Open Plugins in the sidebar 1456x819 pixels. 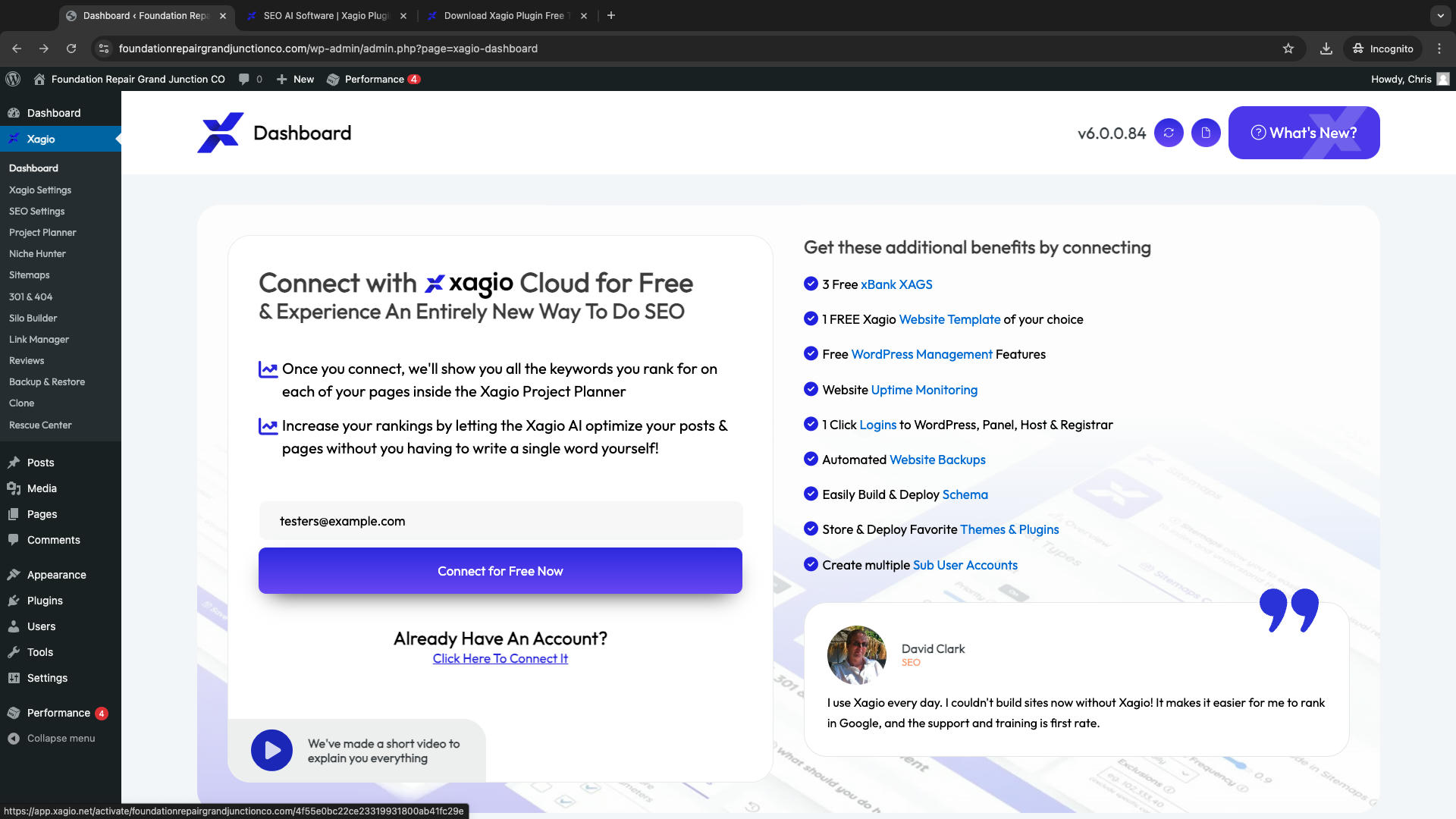pos(61,601)
